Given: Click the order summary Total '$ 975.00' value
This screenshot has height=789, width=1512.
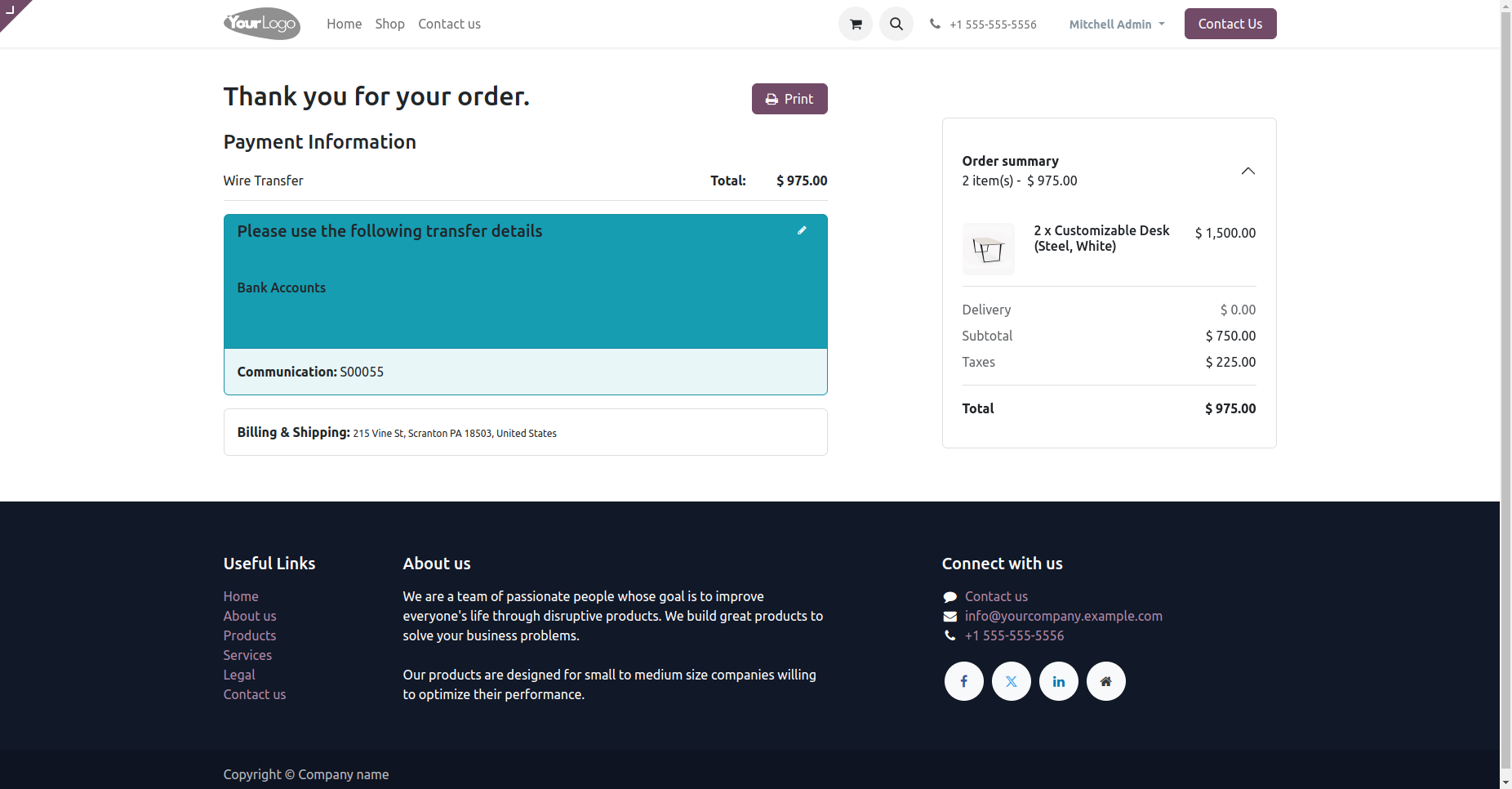Looking at the screenshot, I should pyautogui.click(x=1230, y=408).
